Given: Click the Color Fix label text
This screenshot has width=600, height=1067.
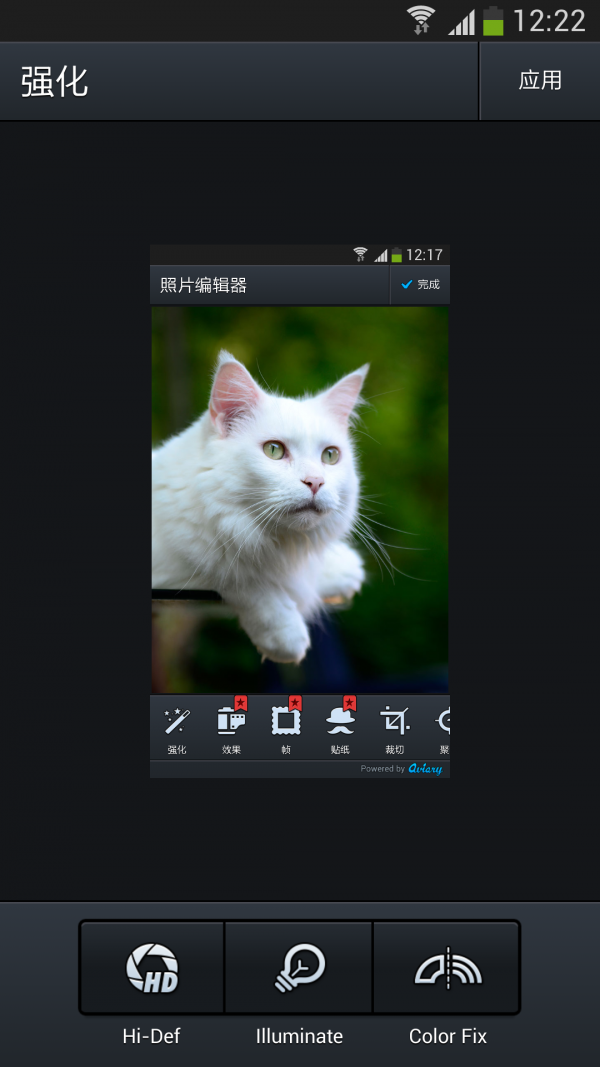Looking at the screenshot, I should tap(448, 1036).
